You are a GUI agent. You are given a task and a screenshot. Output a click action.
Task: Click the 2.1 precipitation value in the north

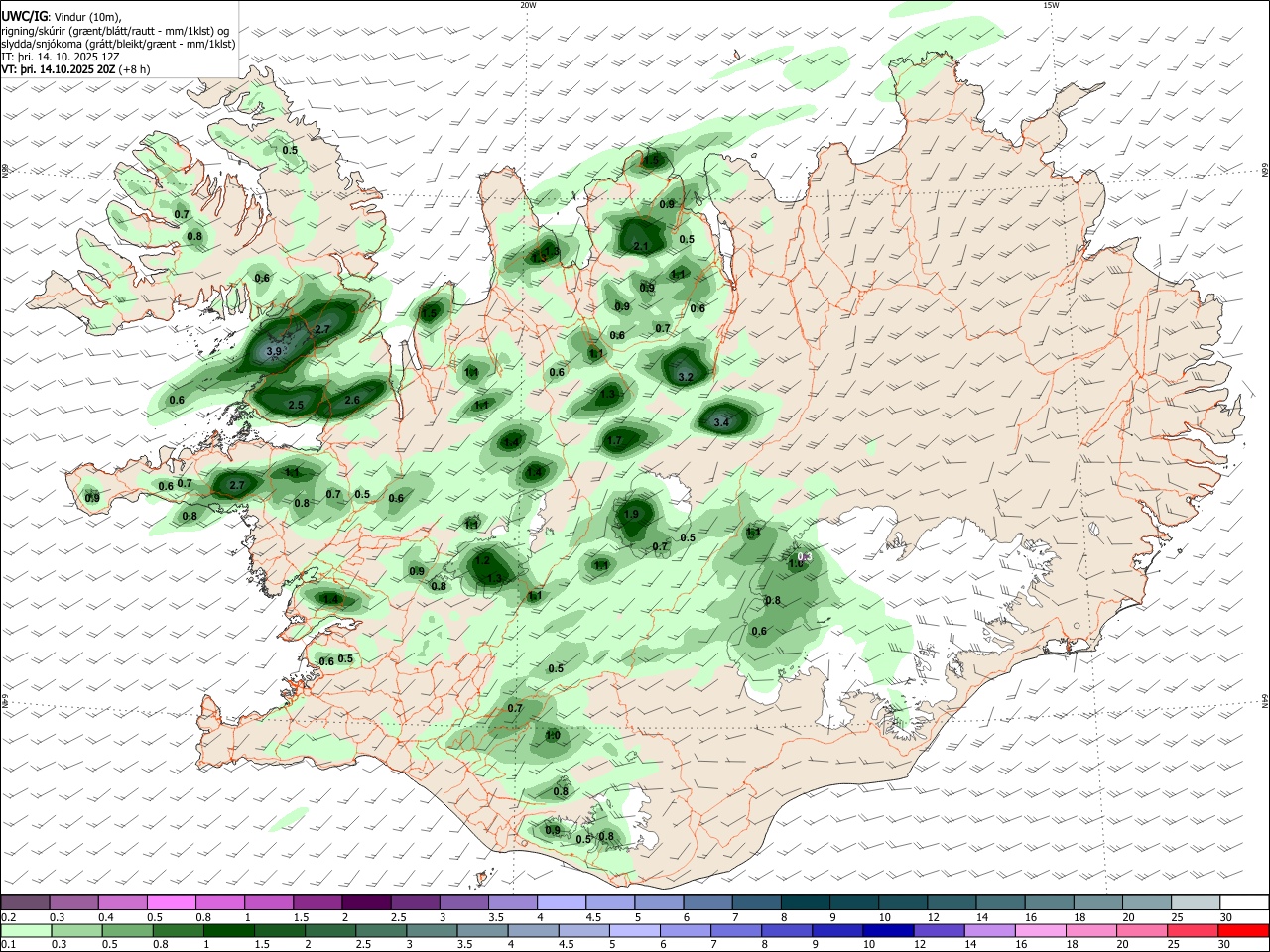tap(640, 247)
